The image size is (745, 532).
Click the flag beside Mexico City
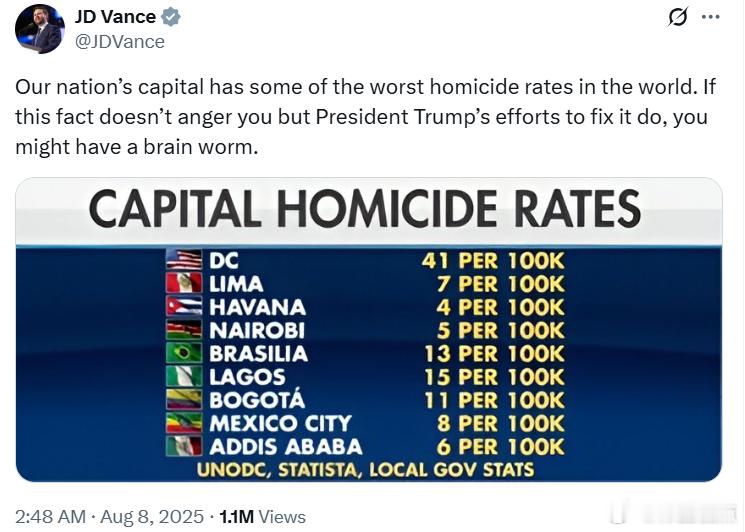tap(184, 423)
